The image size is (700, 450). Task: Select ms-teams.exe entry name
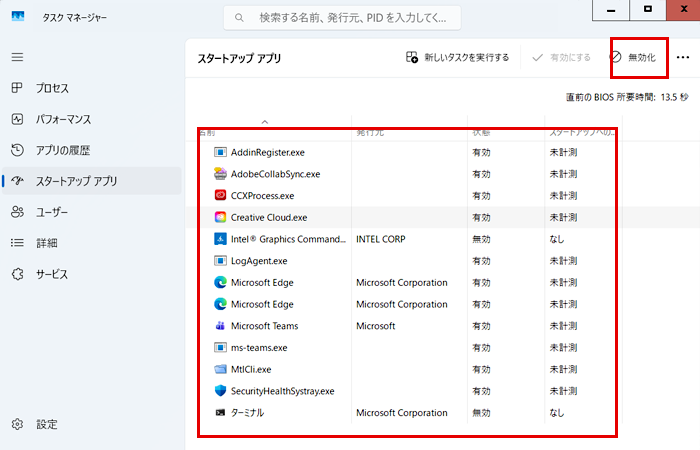[x=259, y=348]
